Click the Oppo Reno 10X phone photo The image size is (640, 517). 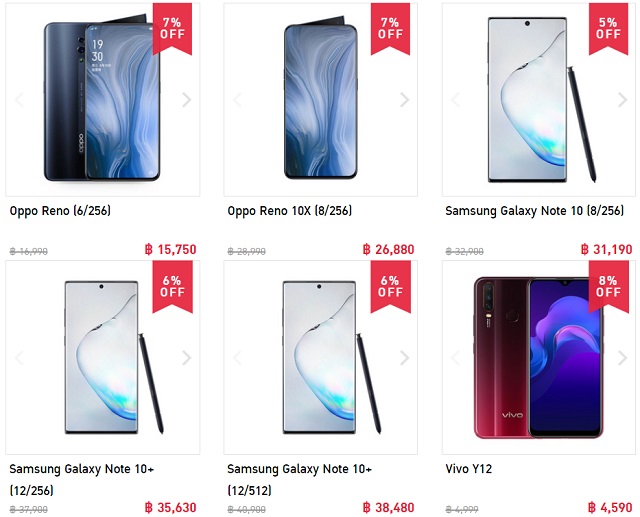pyautogui.click(x=320, y=97)
